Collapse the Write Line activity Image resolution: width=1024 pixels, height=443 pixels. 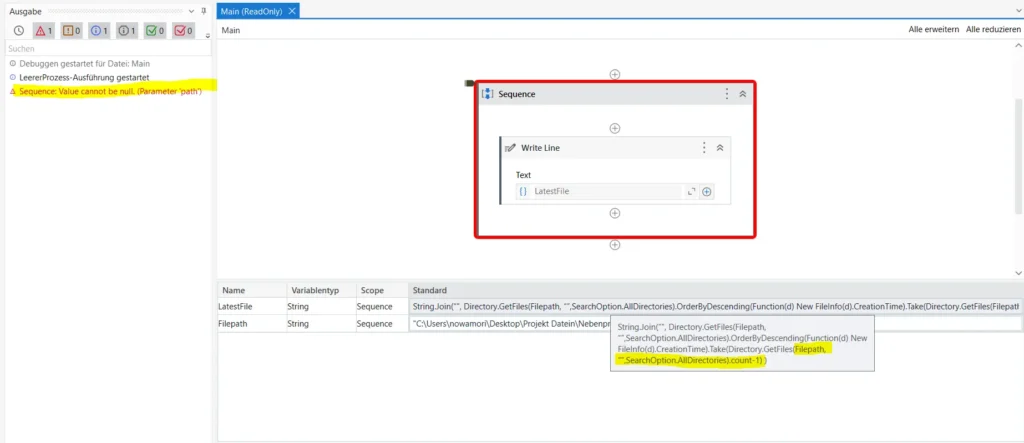pyautogui.click(x=720, y=148)
